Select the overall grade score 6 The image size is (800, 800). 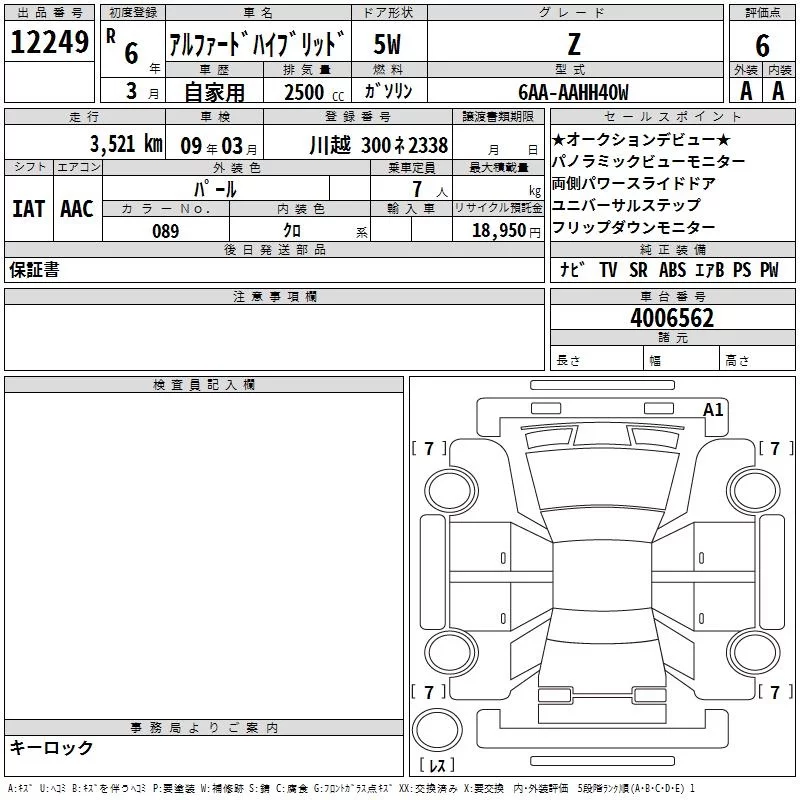(762, 45)
